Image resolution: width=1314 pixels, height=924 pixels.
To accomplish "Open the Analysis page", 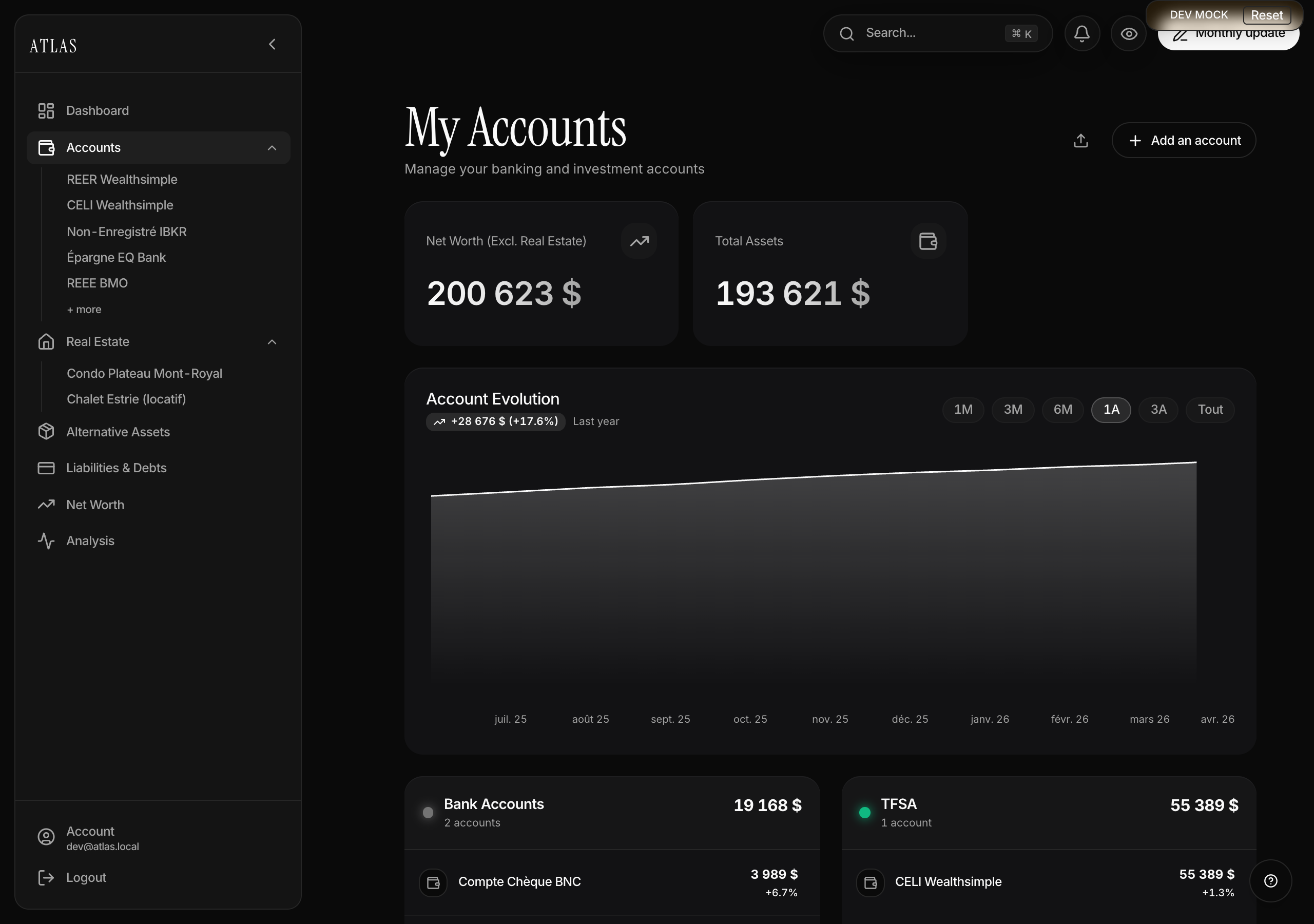I will tap(158, 541).
